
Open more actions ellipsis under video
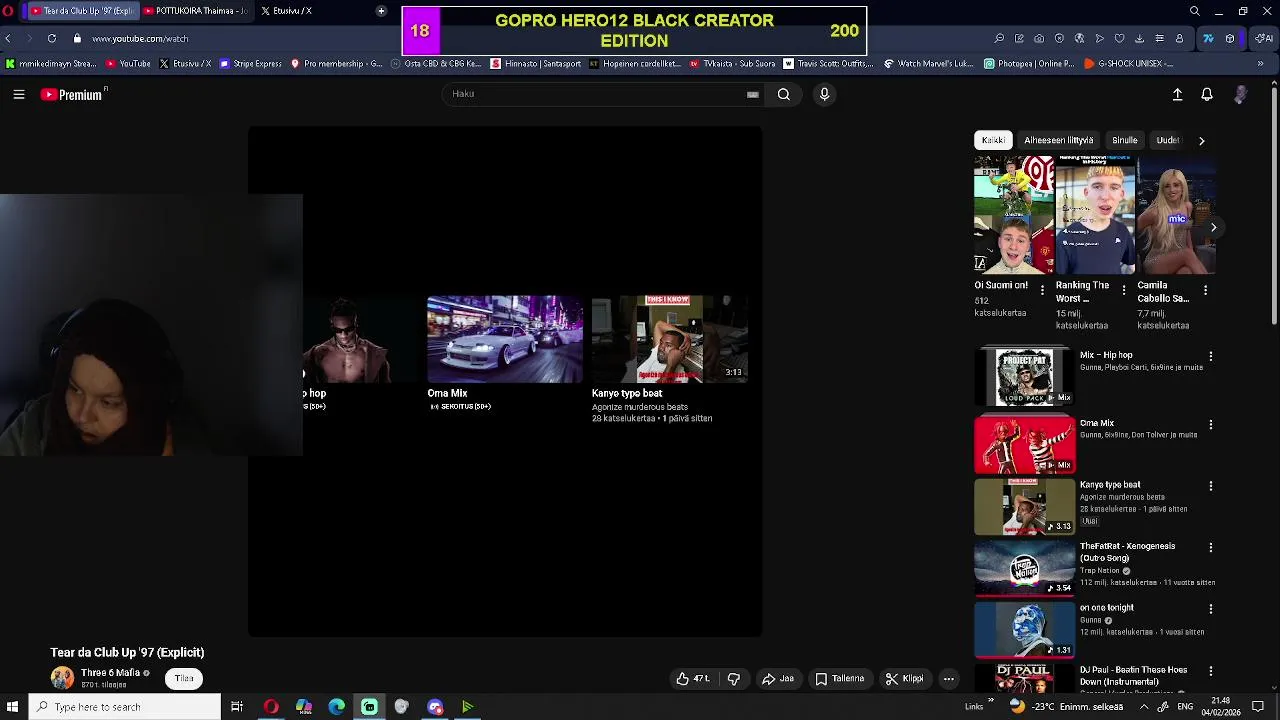(949, 678)
